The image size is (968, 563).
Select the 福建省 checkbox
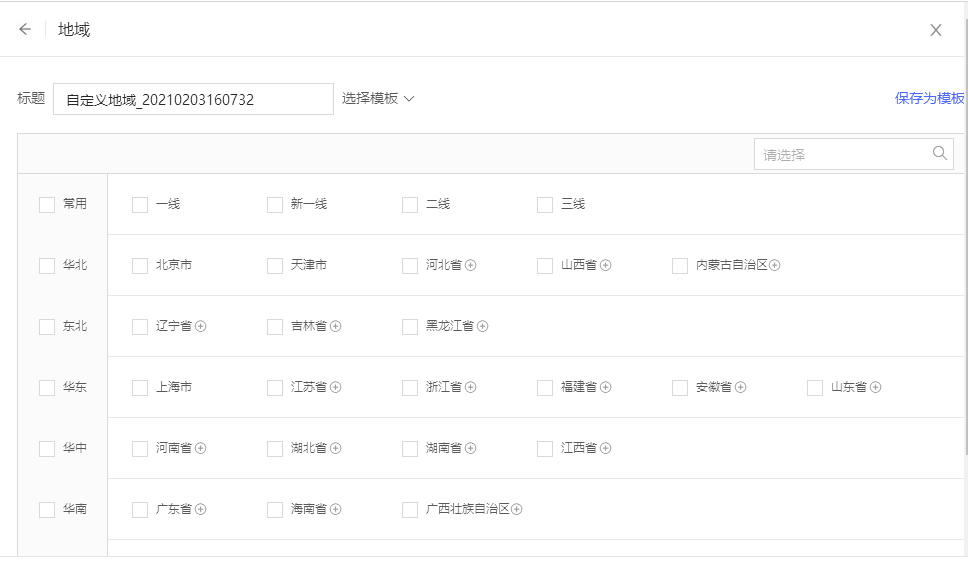[545, 388]
